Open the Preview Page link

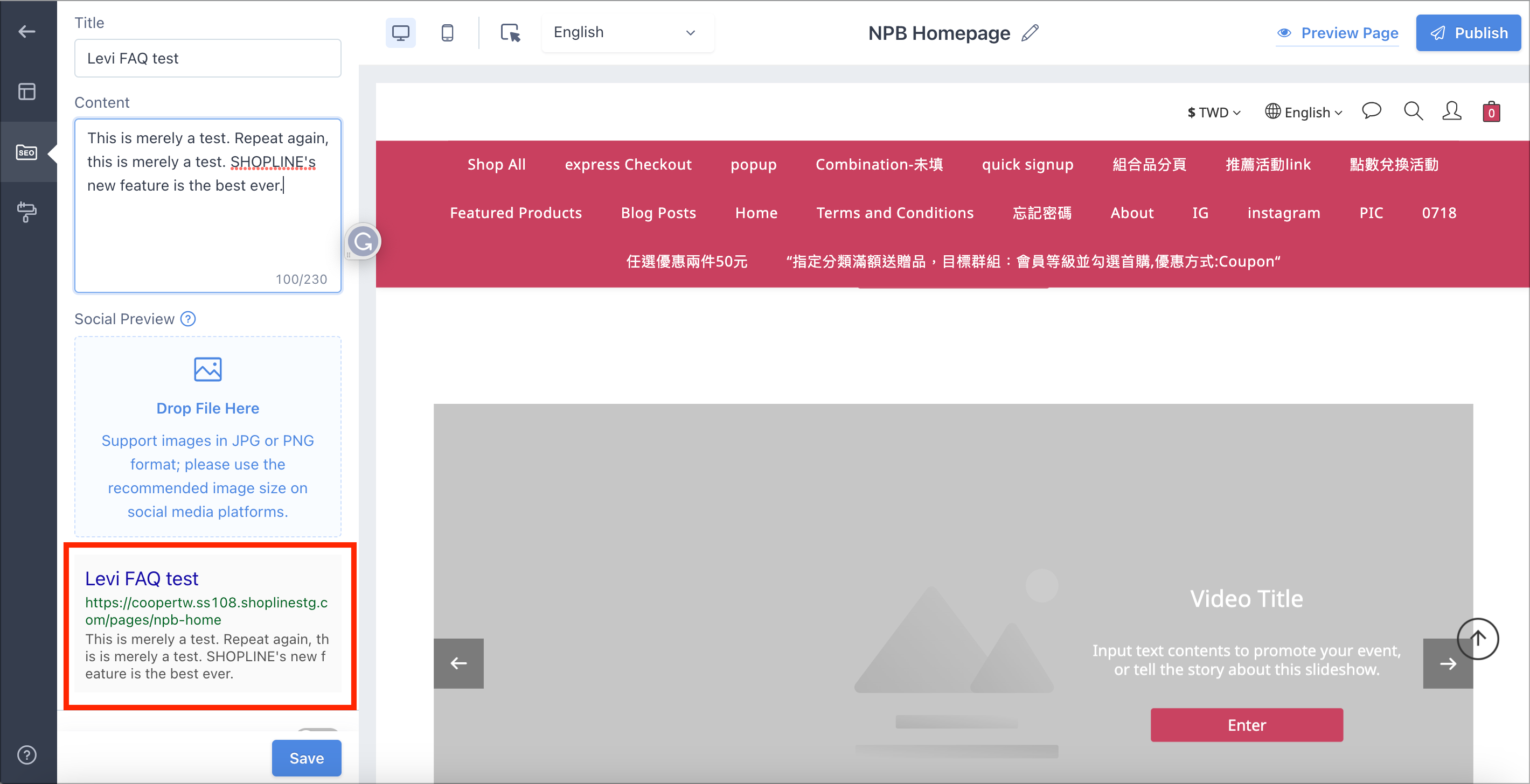[x=1338, y=33]
